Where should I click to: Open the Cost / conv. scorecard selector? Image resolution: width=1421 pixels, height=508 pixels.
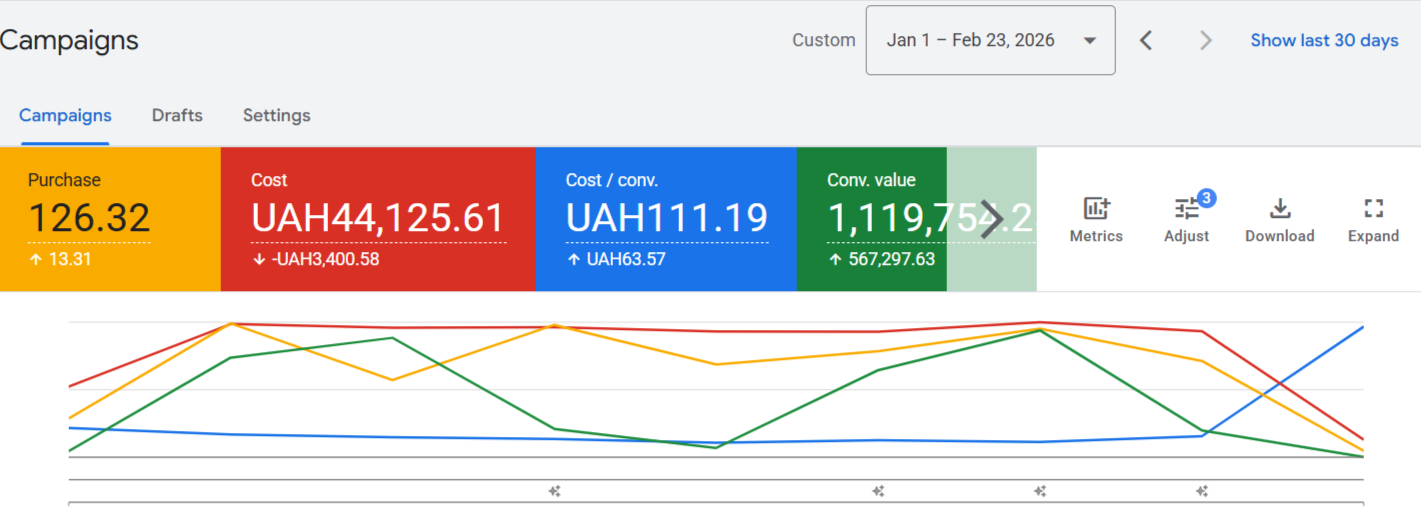pos(665,219)
